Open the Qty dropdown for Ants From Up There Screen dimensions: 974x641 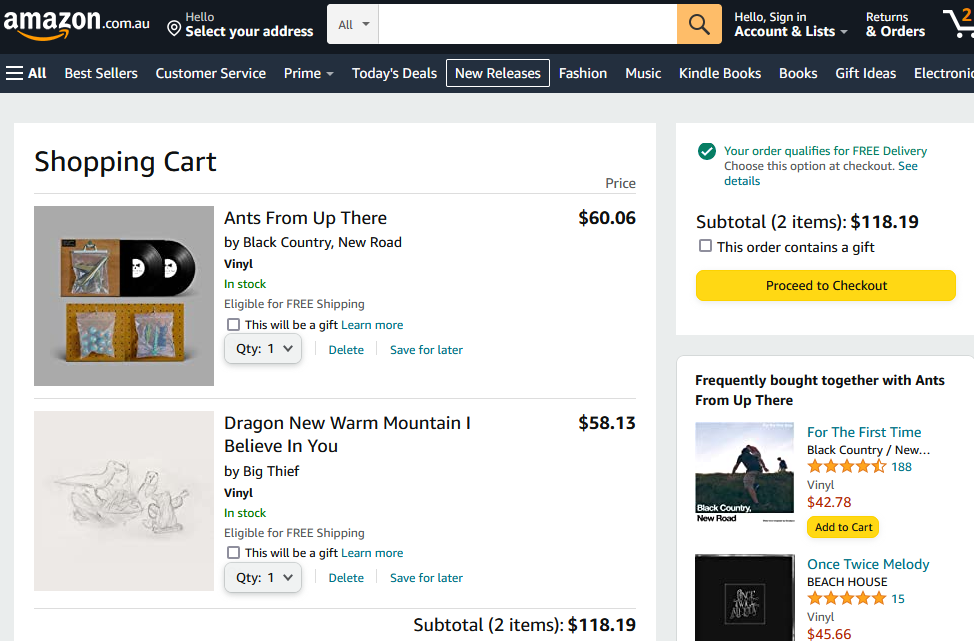tap(263, 348)
